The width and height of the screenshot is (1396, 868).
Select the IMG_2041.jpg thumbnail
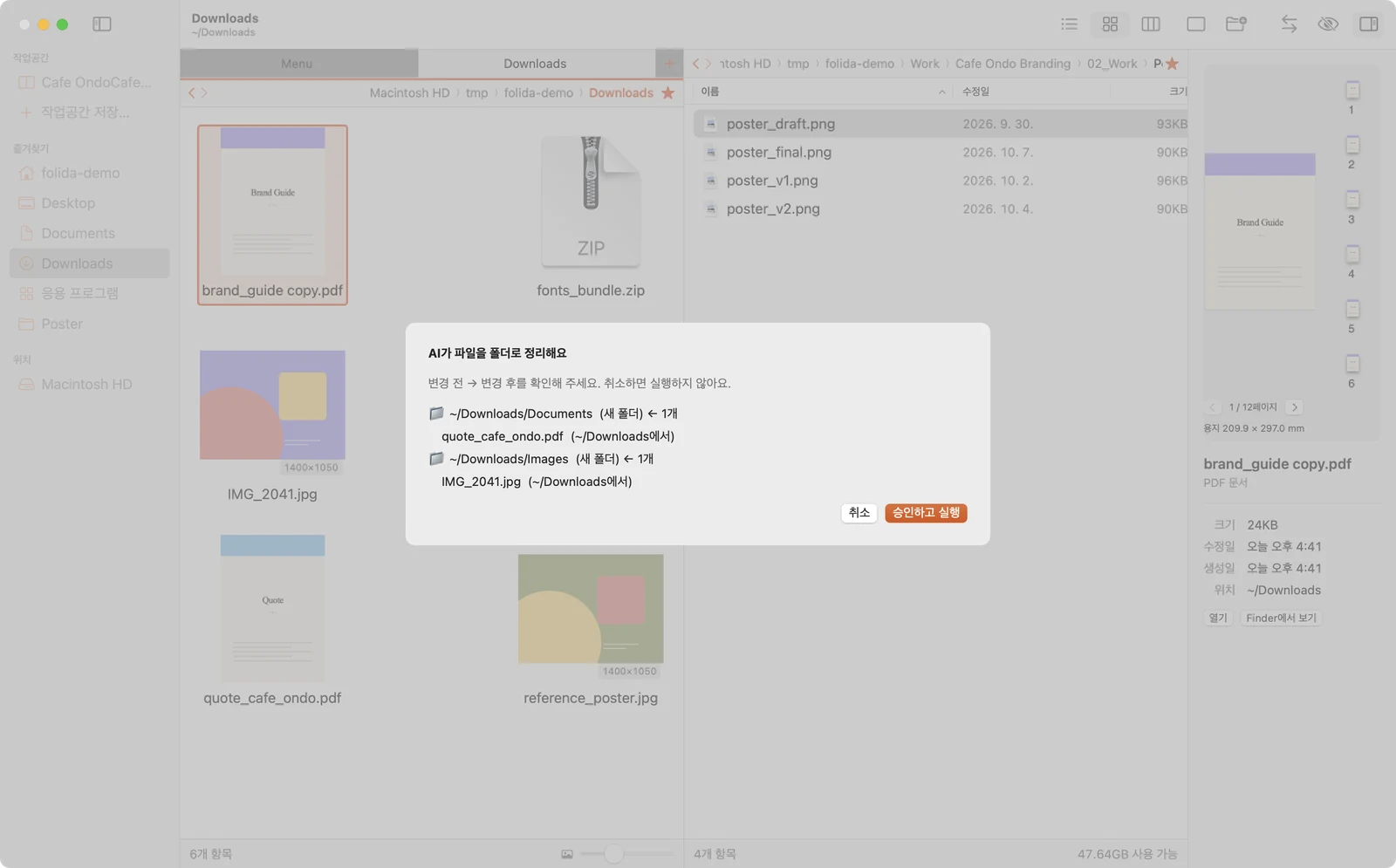pos(272,405)
